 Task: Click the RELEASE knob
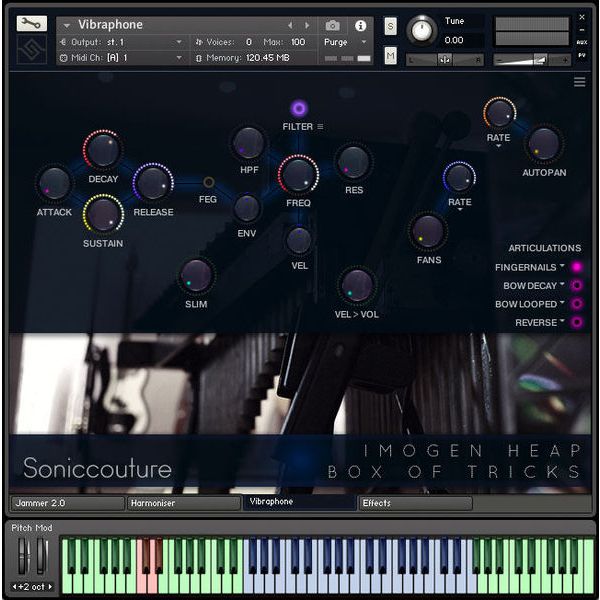tap(153, 183)
